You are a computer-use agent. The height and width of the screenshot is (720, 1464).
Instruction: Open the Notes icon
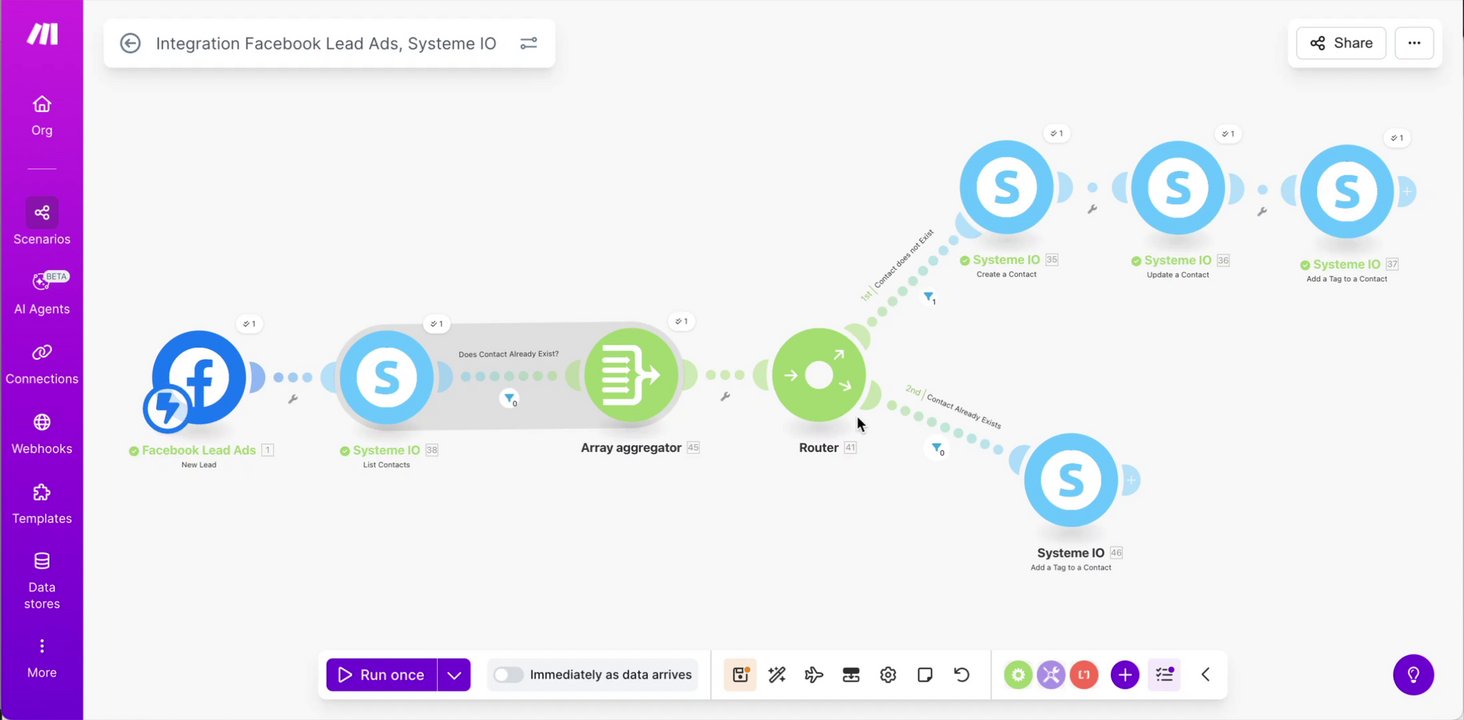coord(925,675)
